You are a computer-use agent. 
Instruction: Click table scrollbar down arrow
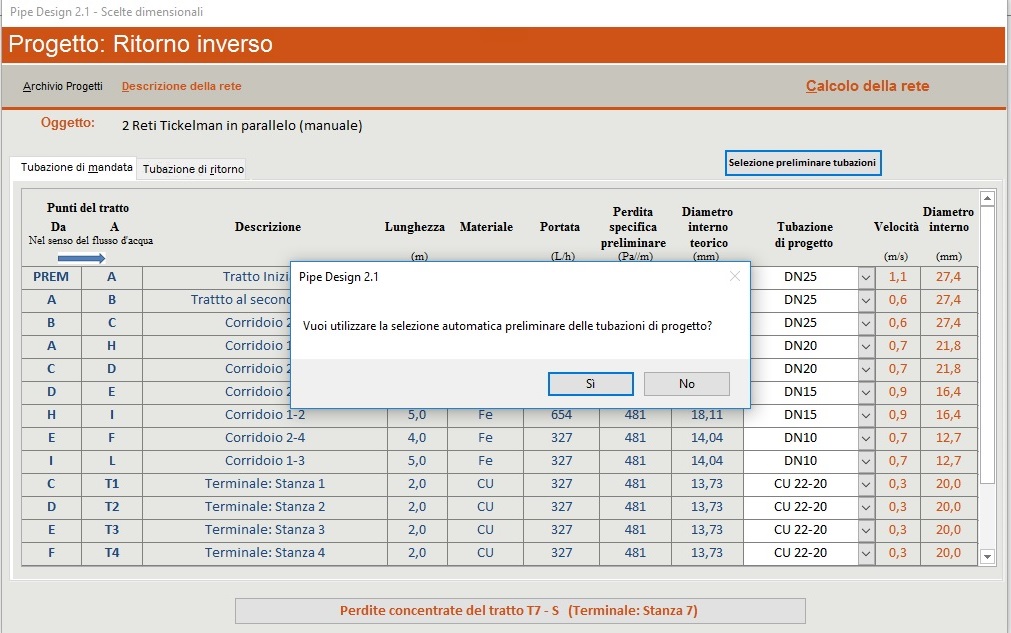pos(987,556)
